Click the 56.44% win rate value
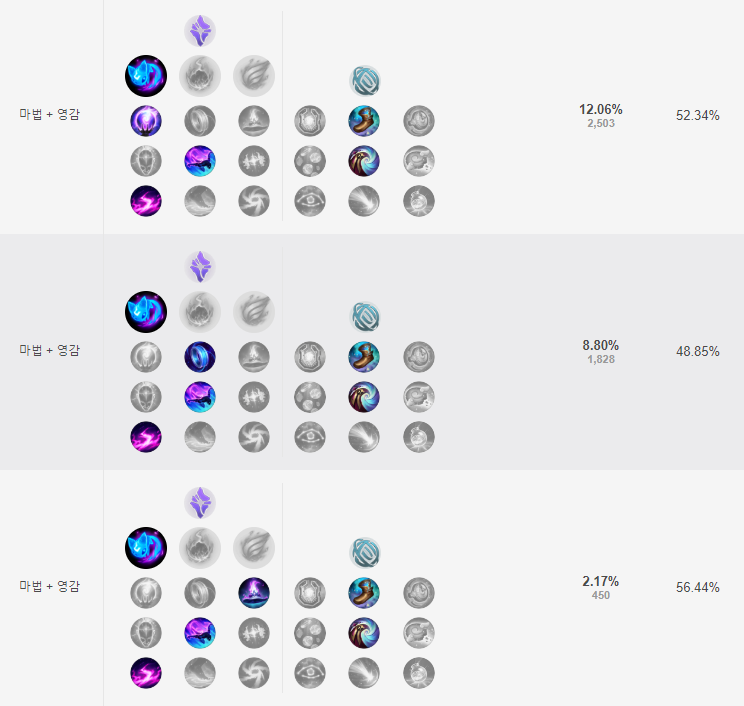Viewport: 744px width, 706px height. point(697,588)
